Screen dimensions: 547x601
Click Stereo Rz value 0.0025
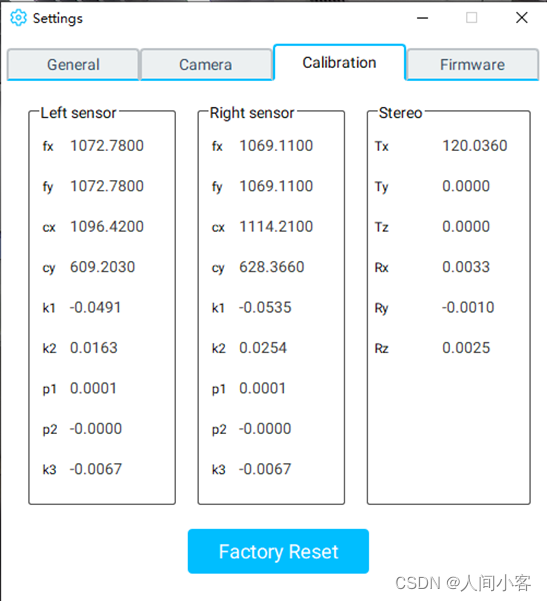coord(466,348)
